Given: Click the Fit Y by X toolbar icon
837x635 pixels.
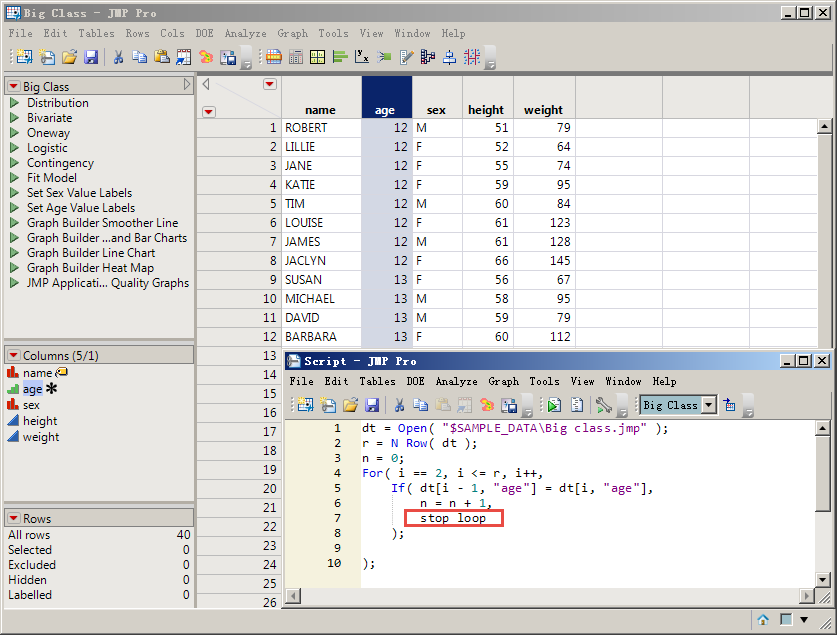Looking at the screenshot, I should pyautogui.click(x=362, y=57).
